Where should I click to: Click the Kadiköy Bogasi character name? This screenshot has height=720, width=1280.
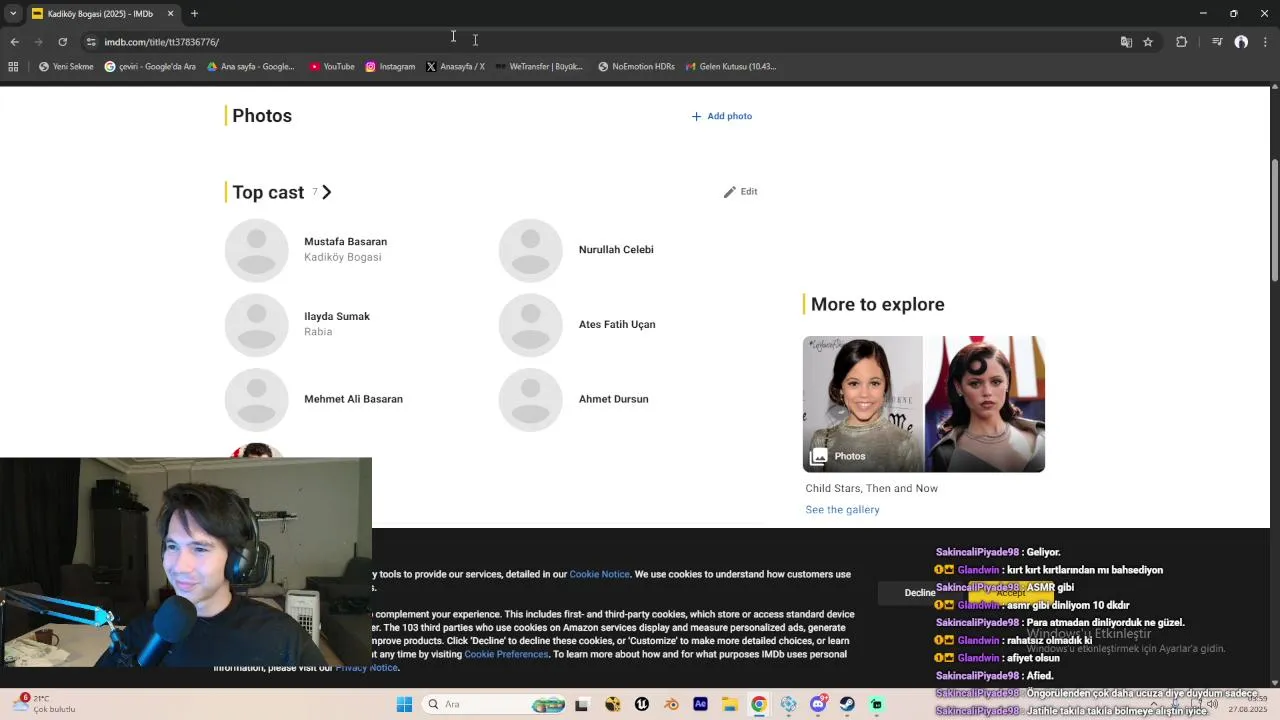343,257
